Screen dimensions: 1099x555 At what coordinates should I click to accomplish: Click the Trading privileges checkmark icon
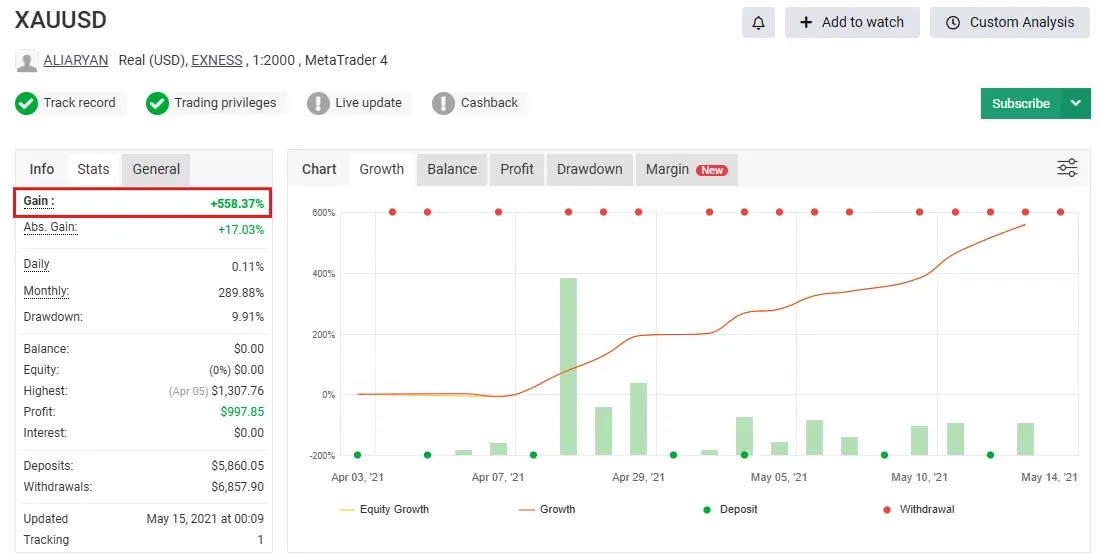pos(157,103)
